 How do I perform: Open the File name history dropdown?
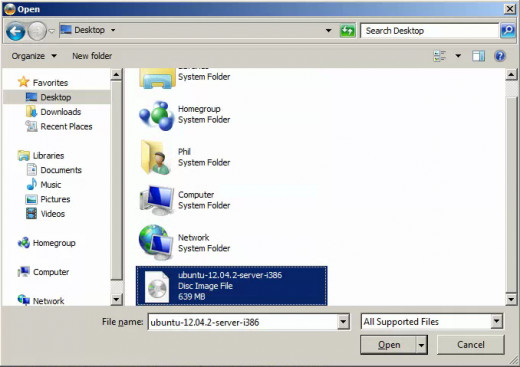coord(343,322)
